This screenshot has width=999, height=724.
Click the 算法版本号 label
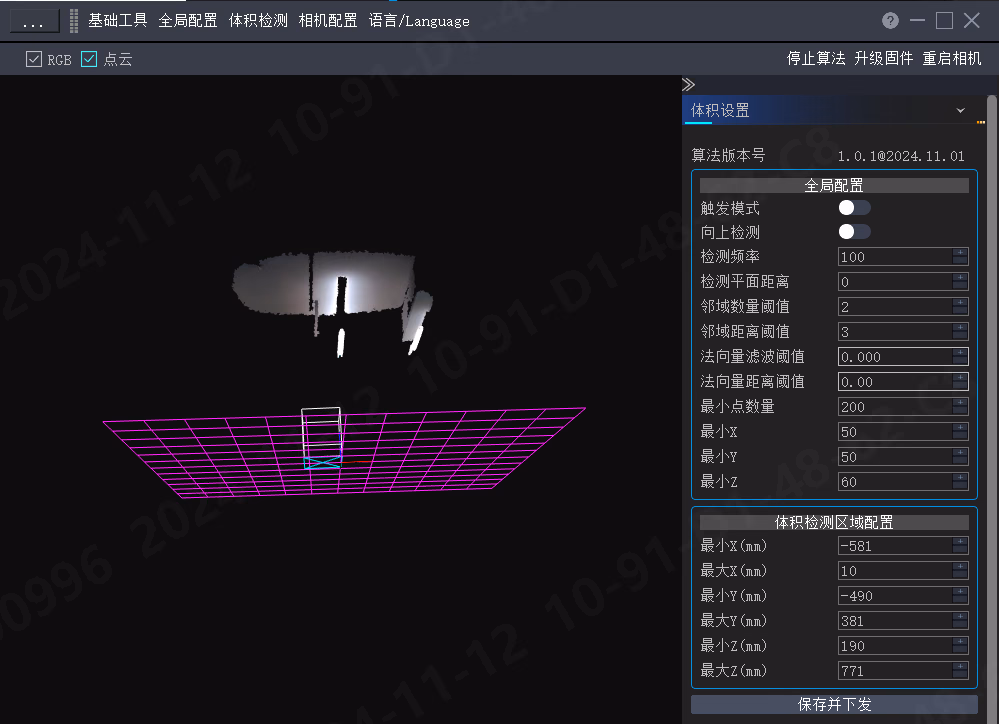[728, 155]
